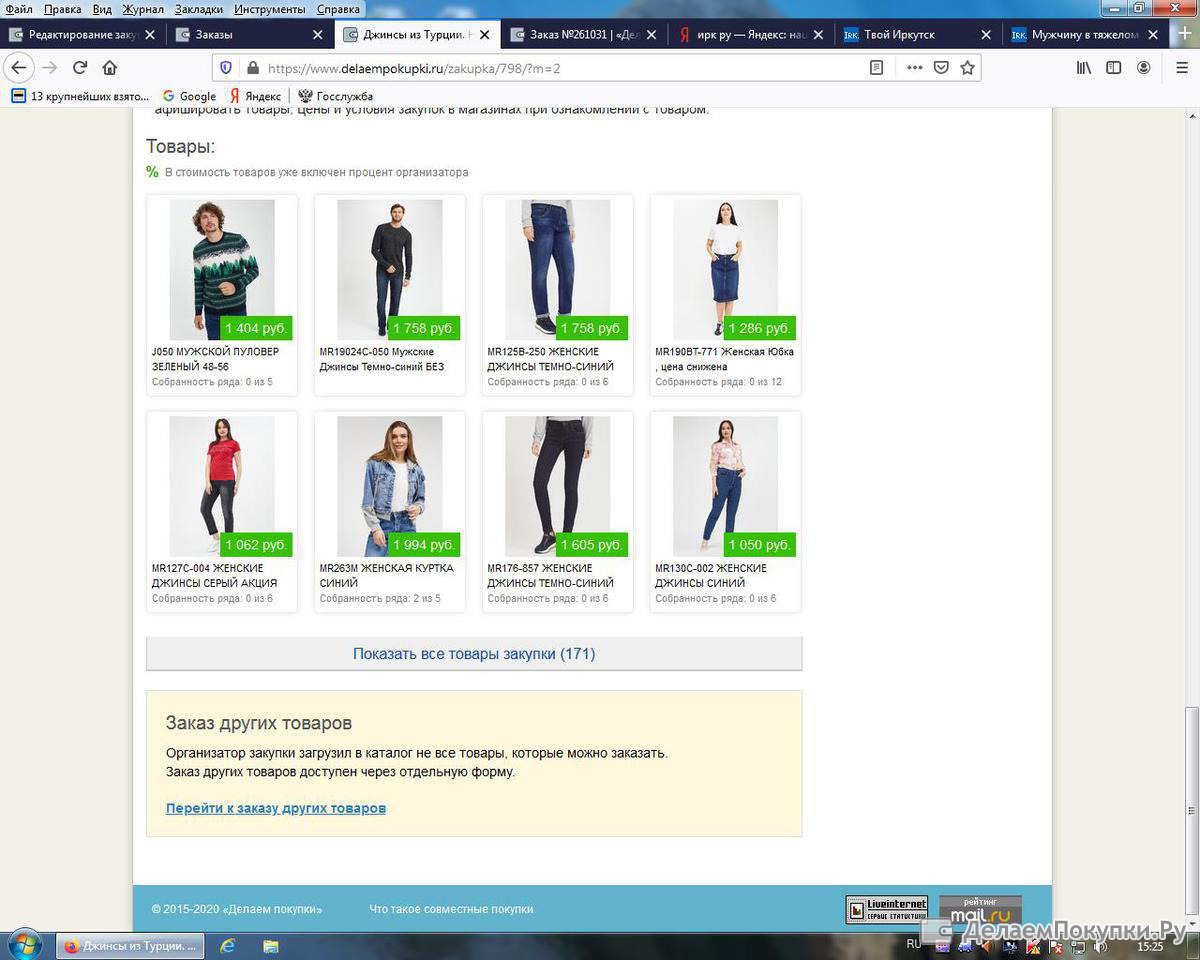Click the browser forward arrow
The height and width of the screenshot is (960, 1200).
50,68
